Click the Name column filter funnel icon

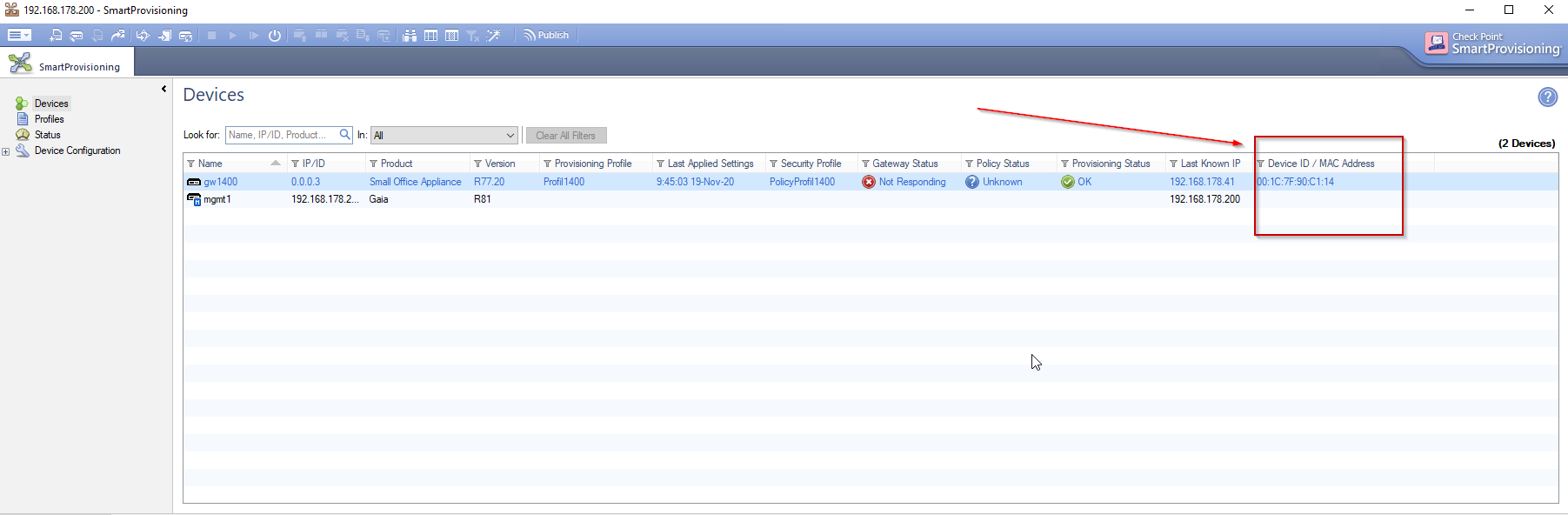point(191,164)
